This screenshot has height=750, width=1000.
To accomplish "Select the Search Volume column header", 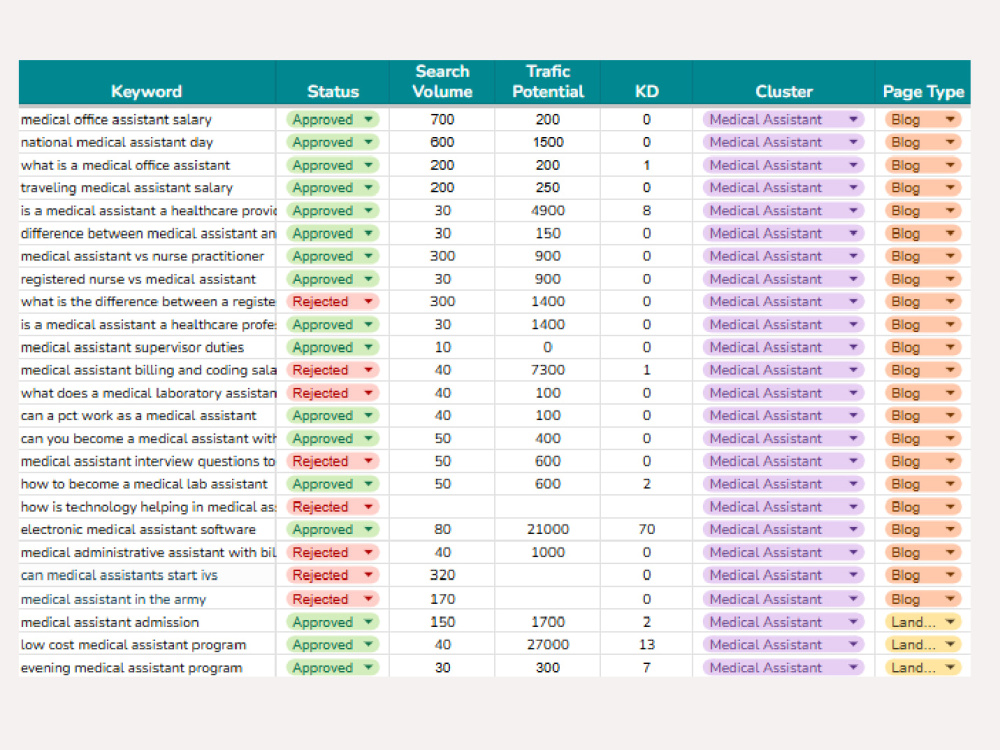I will coord(442,81).
